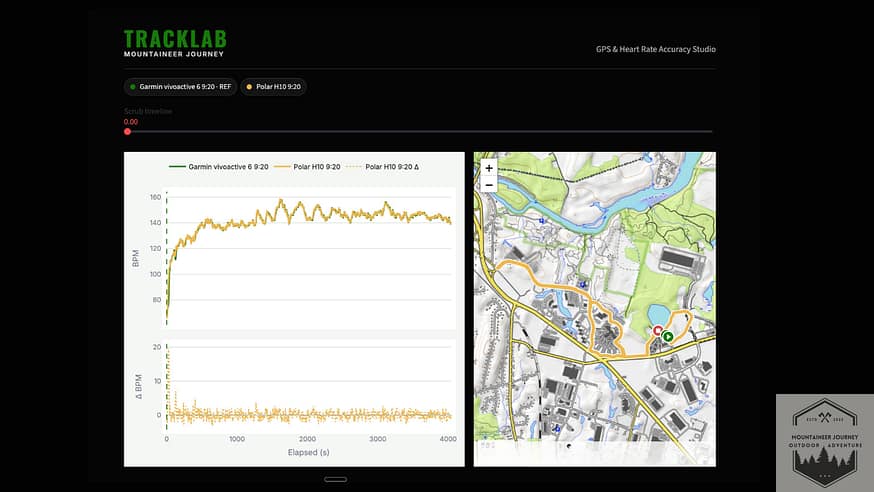874x492 pixels.
Task: Click the green start marker on map
Action: tap(668, 337)
